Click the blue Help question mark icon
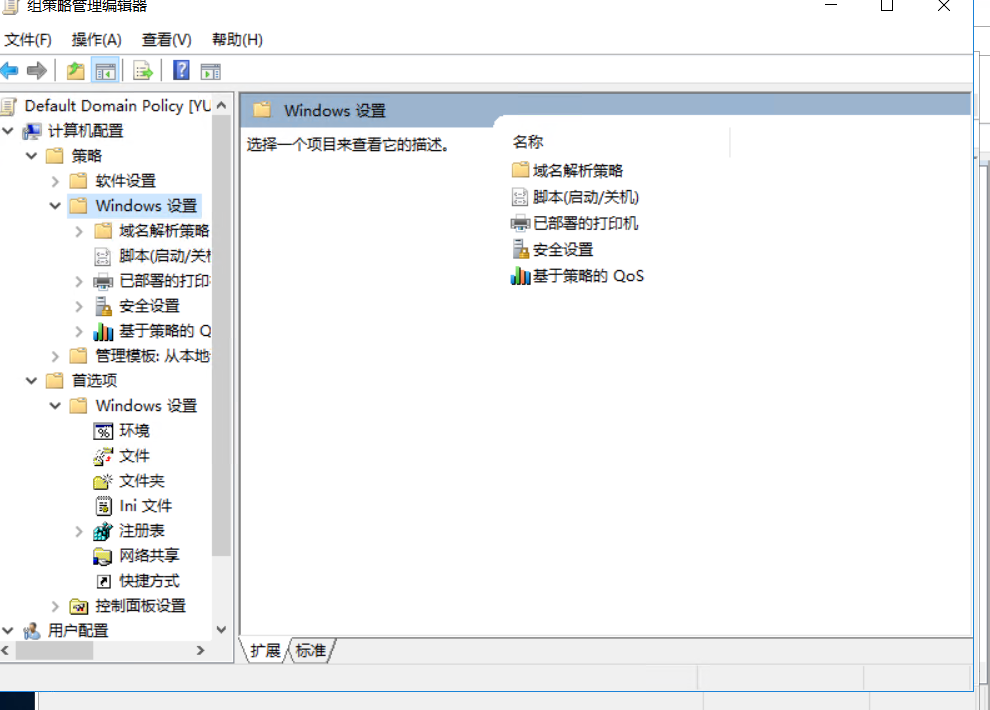The height and width of the screenshot is (710, 990). pyautogui.click(x=181, y=70)
